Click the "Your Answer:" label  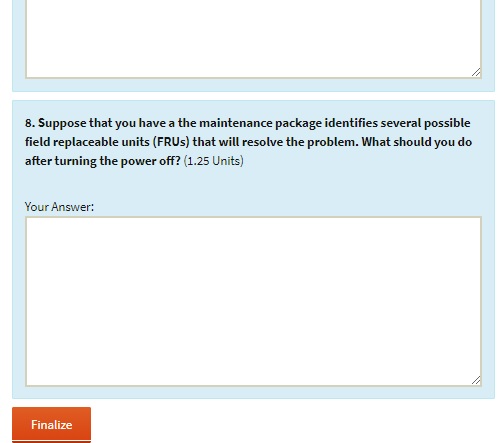tap(59, 207)
